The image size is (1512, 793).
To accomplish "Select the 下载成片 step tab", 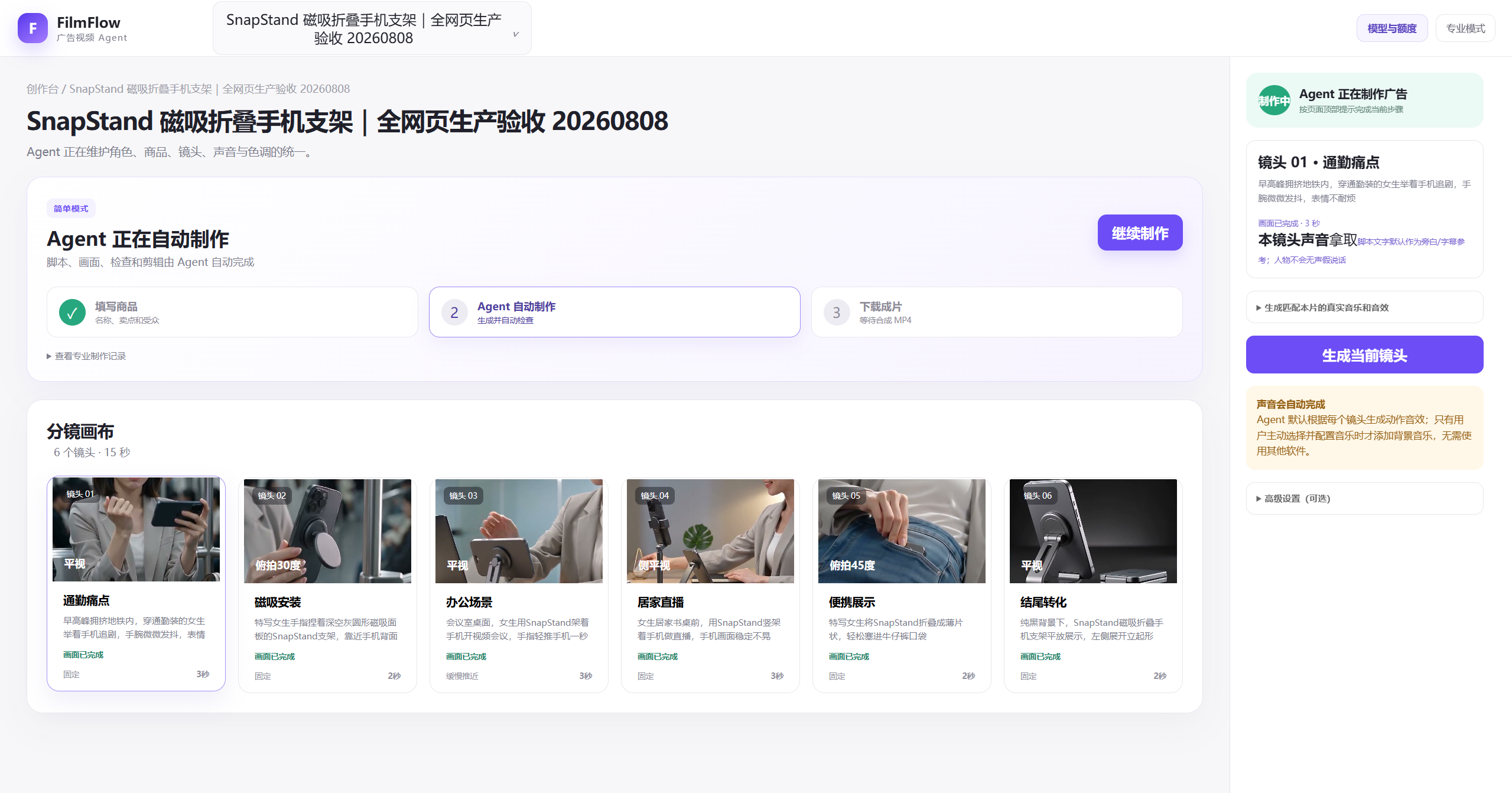I will point(997,312).
